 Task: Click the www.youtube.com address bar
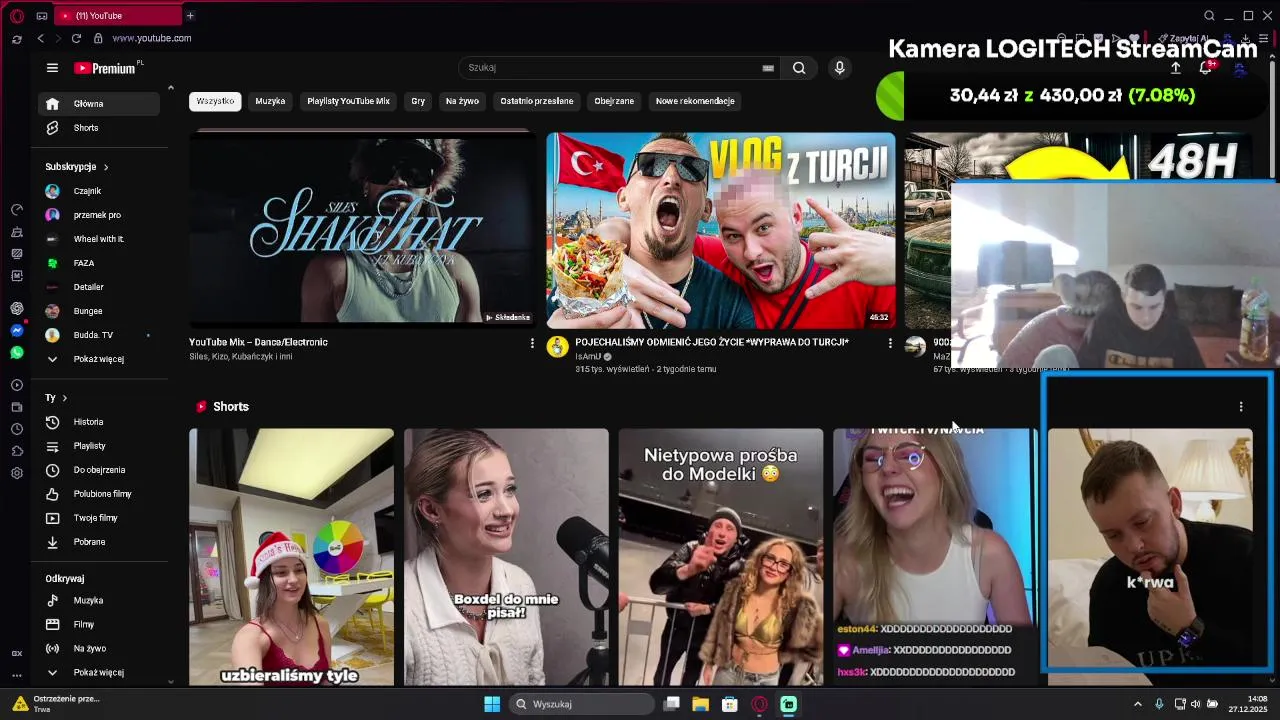click(x=151, y=38)
